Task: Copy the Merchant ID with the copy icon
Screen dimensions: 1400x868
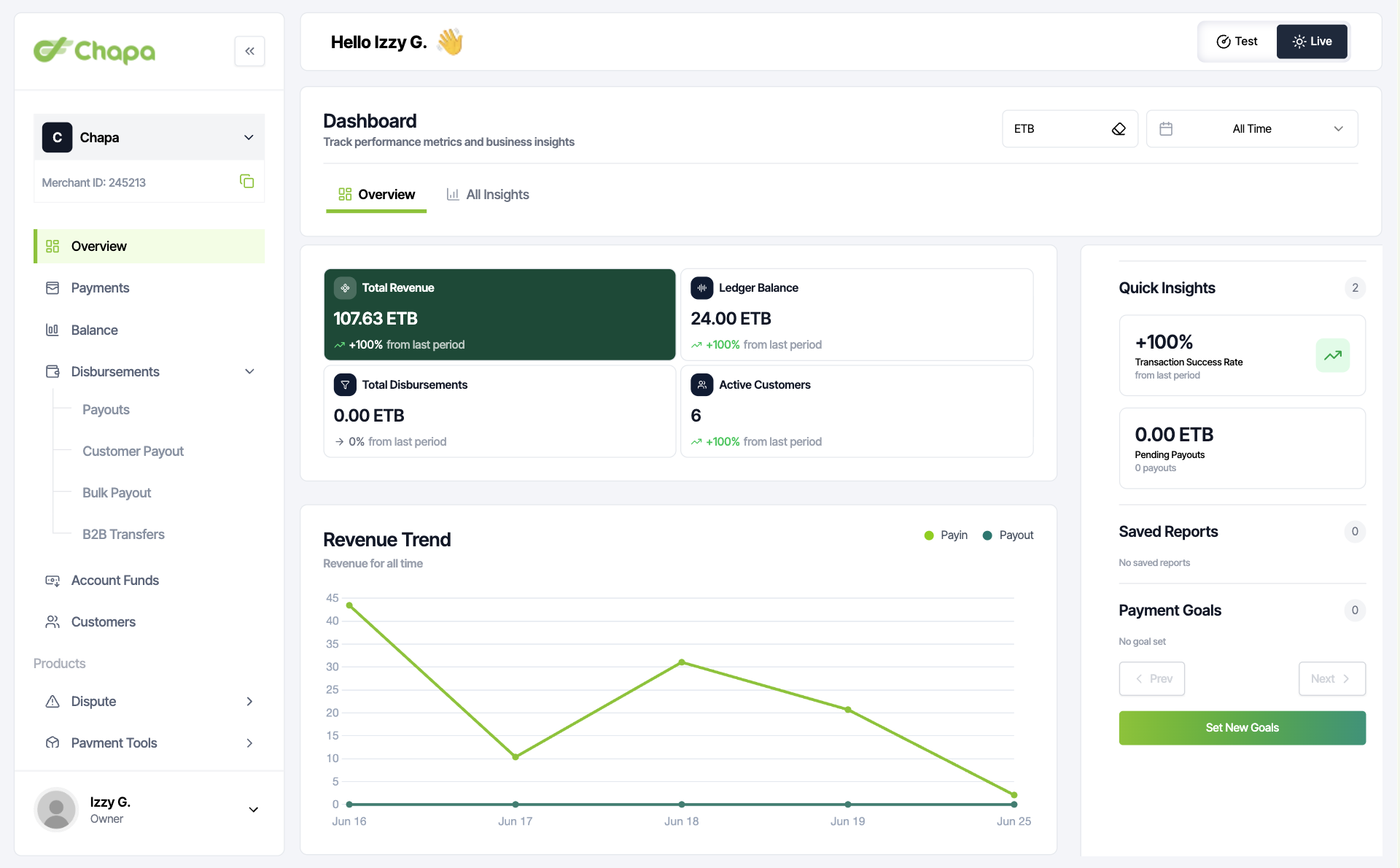Action: point(246,182)
